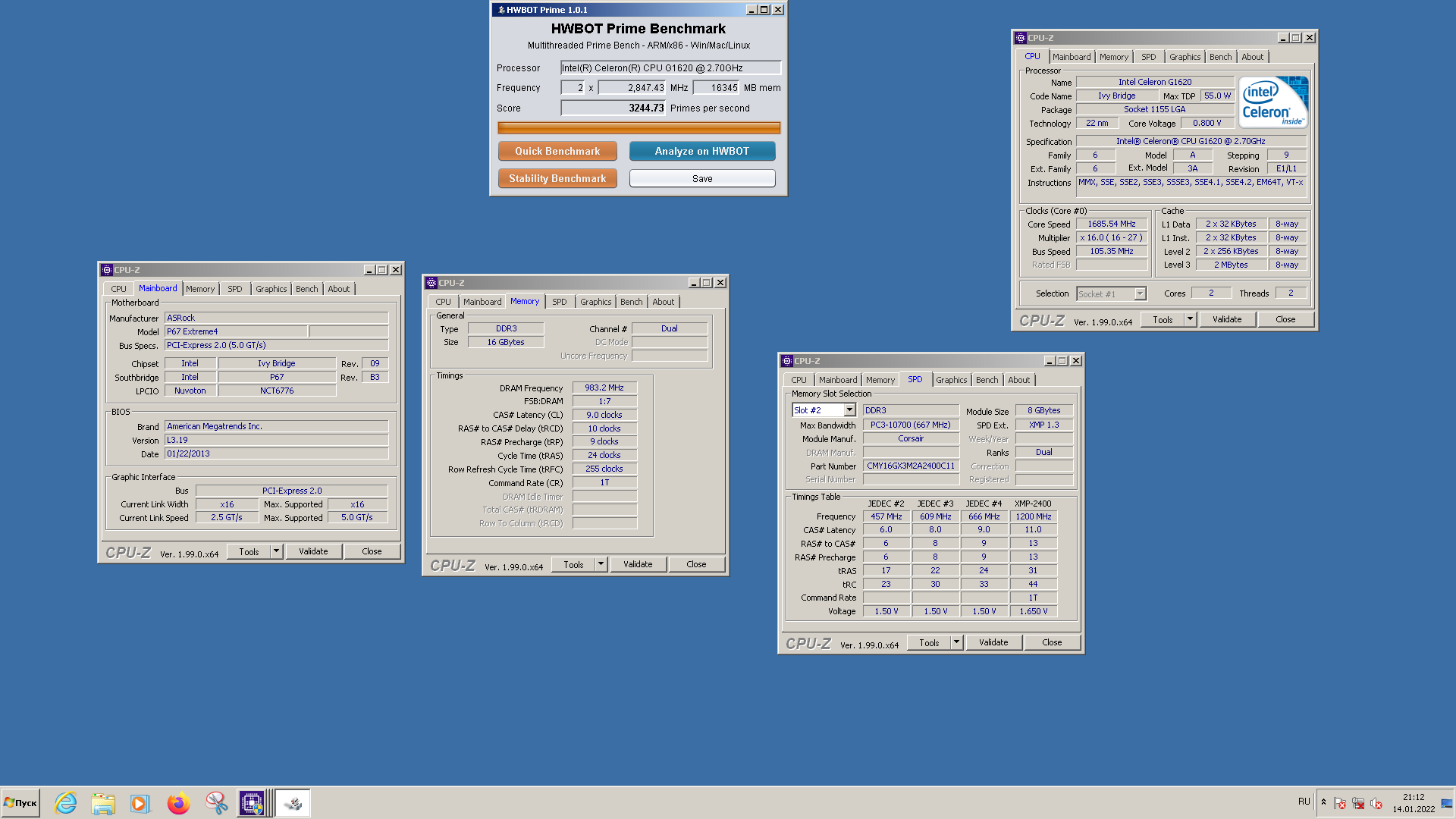Click the Пуск Start button
1456x819 pixels.
click(x=20, y=803)
